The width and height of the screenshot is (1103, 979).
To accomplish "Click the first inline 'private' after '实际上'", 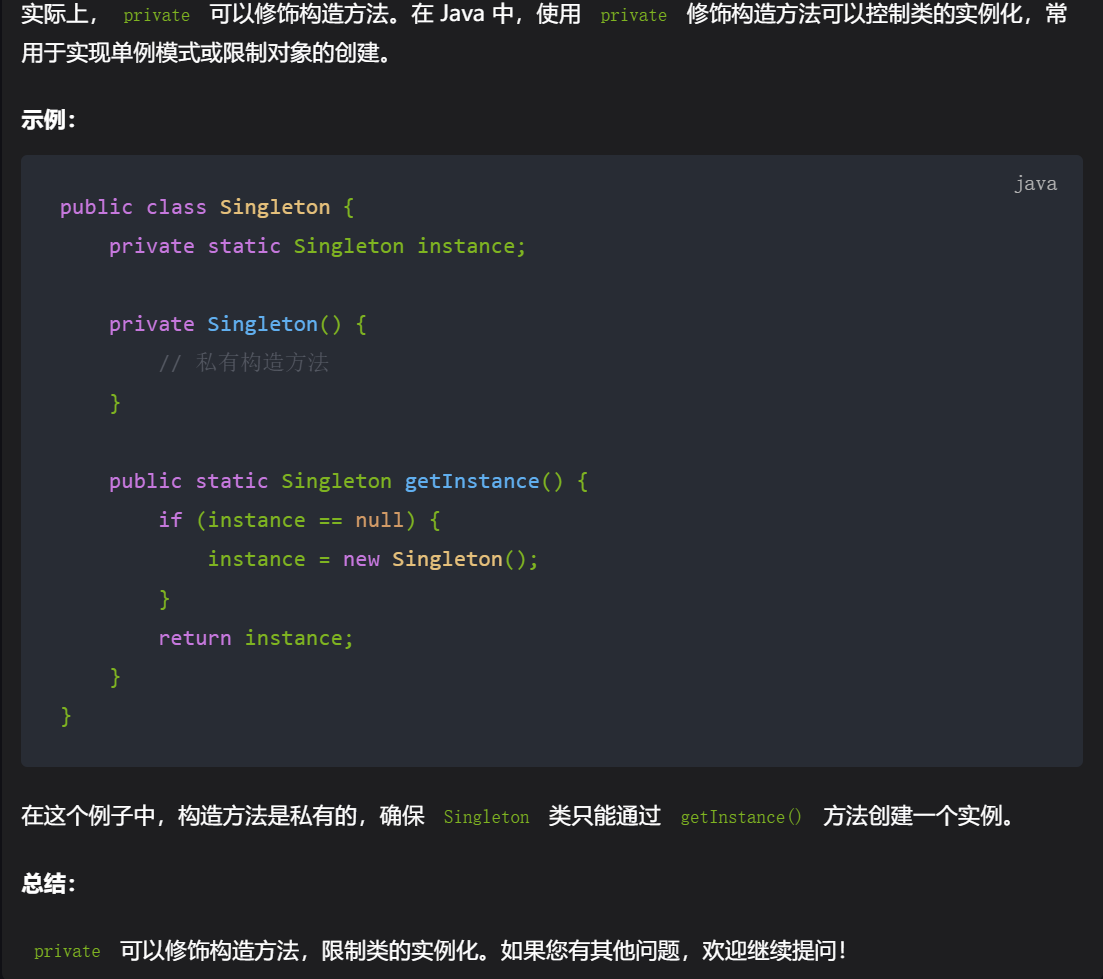I will 156,15.
